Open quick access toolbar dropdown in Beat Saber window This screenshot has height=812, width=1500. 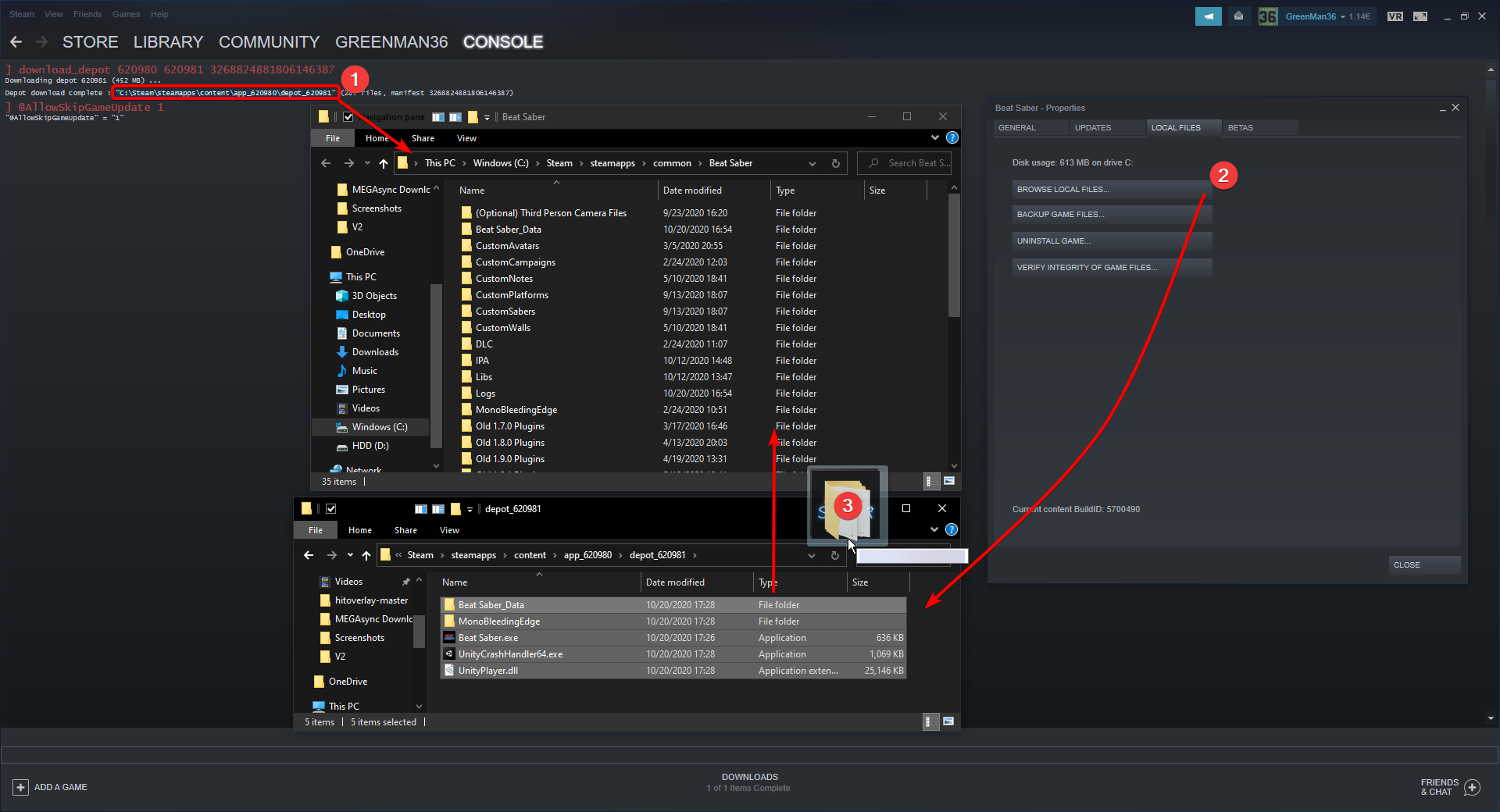click(487, 117)
